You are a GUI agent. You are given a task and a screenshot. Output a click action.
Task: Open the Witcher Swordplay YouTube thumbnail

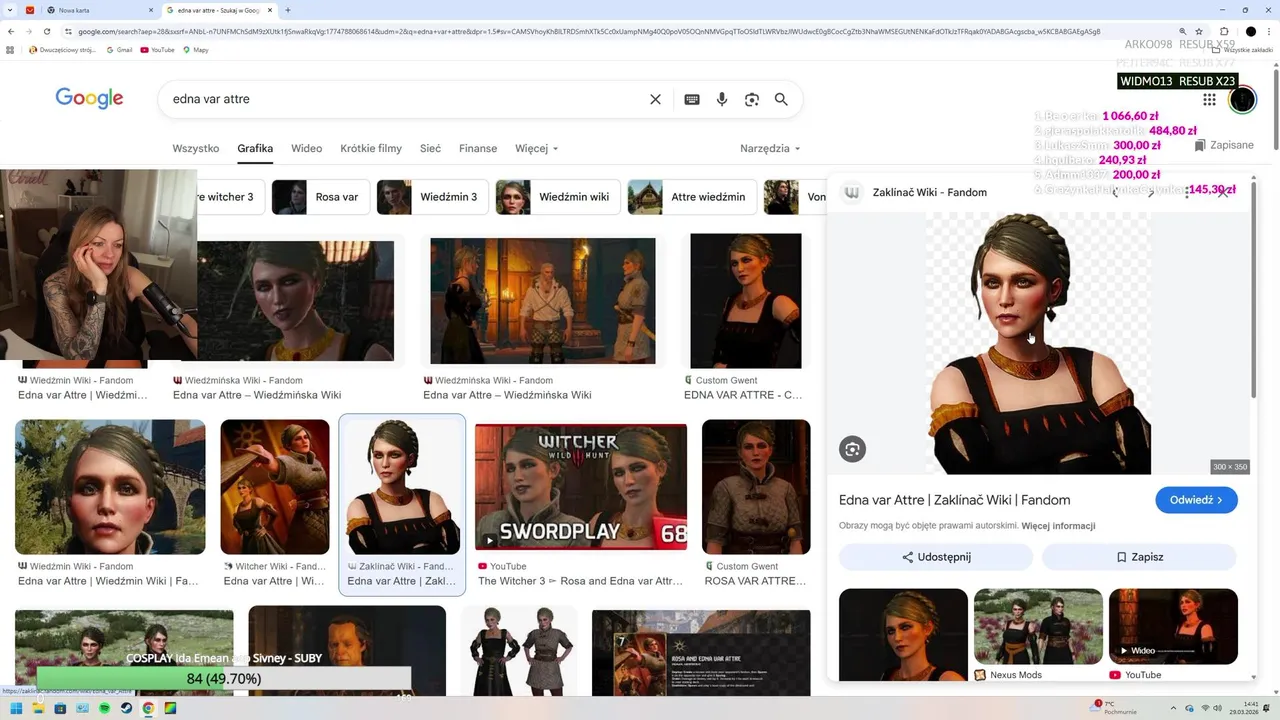[x=581, y=489]
